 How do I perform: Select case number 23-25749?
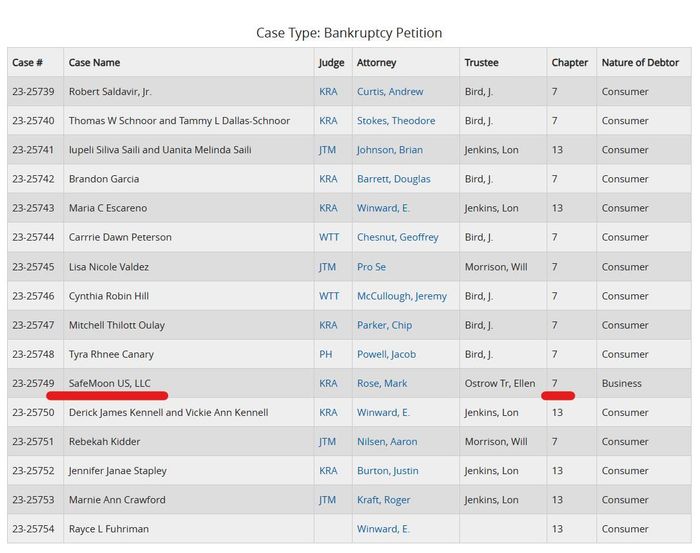33,383
